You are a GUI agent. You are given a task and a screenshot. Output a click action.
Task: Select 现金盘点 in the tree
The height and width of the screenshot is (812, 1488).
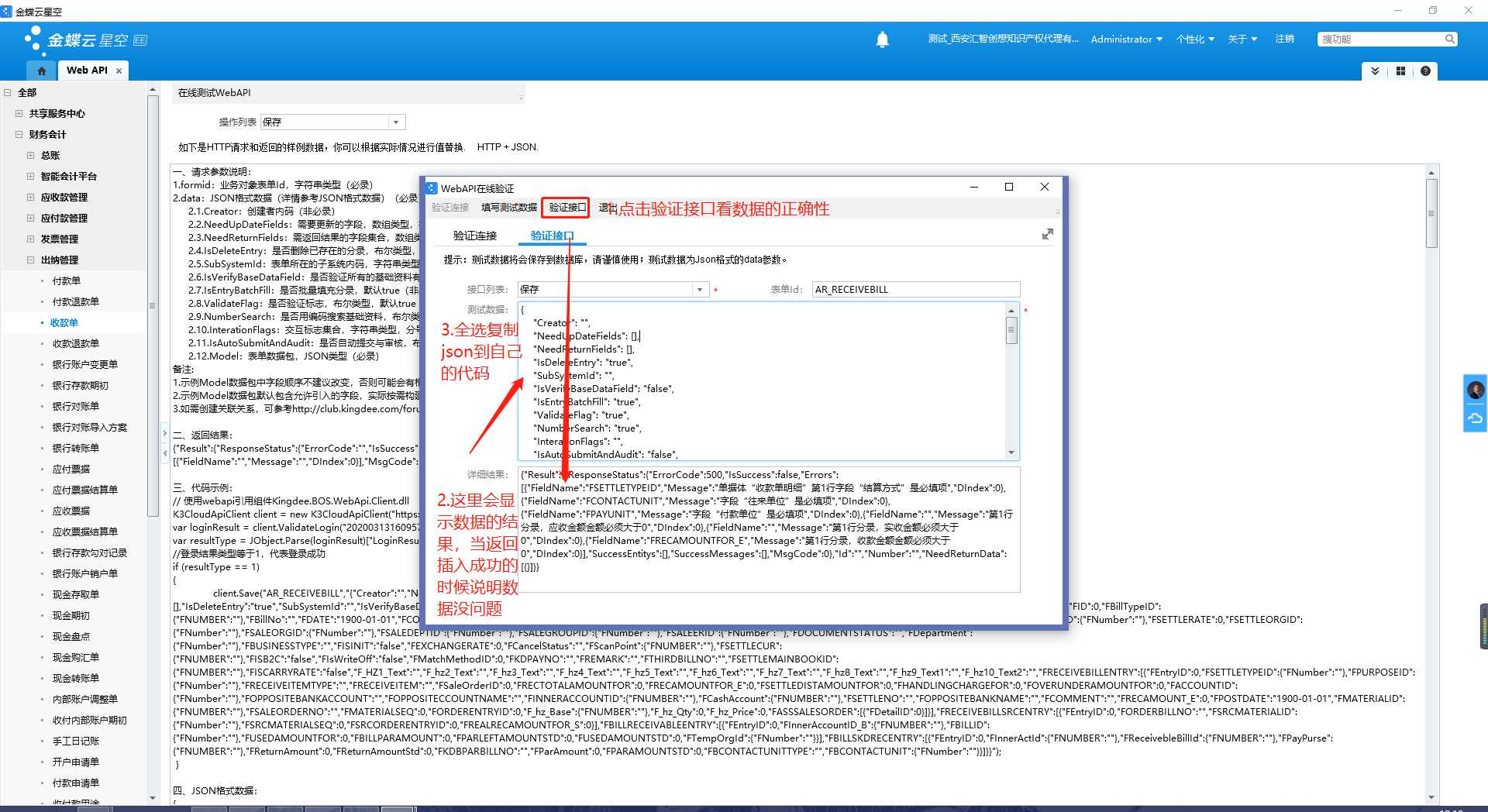(71, 636)
